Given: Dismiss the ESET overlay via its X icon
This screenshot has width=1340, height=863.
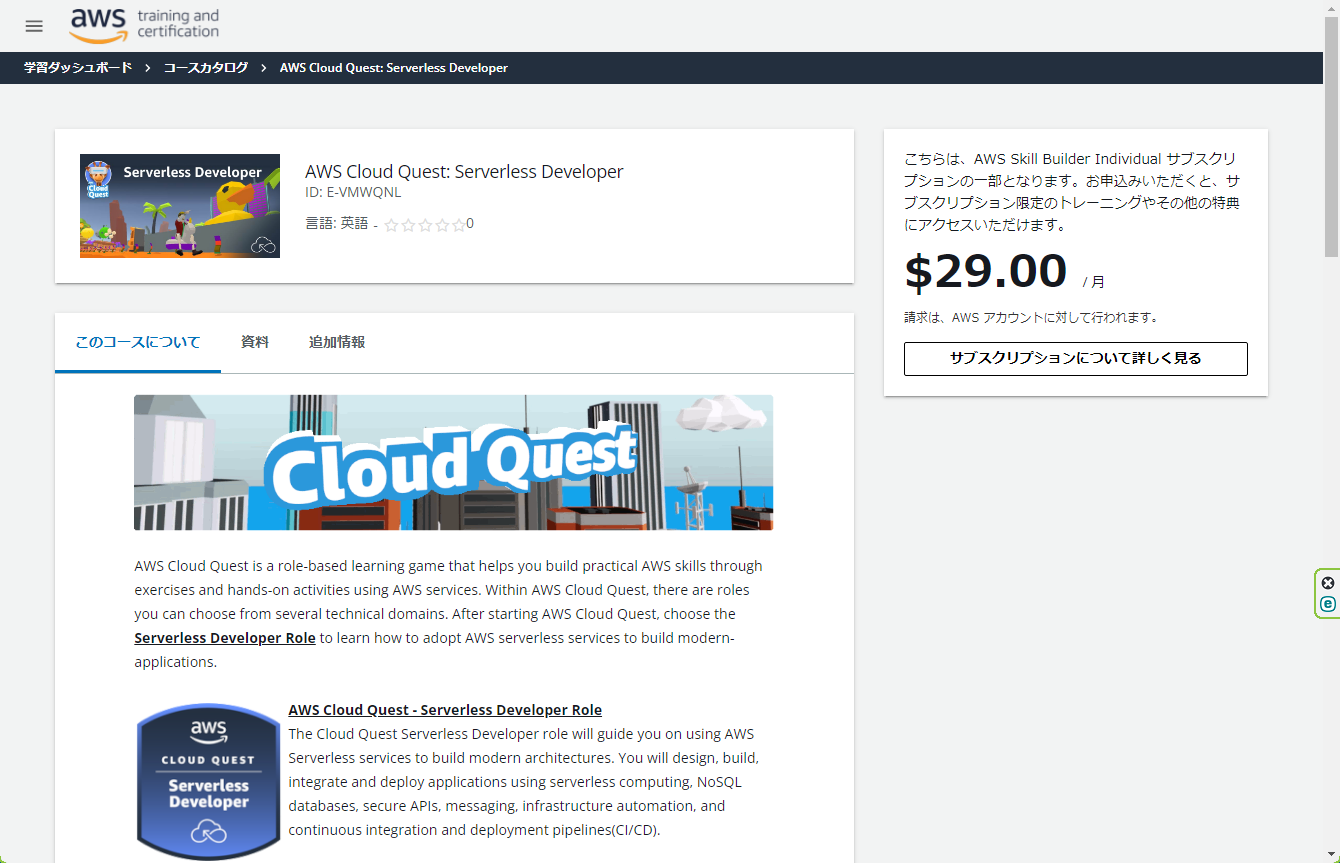Looking at the screenshot, I should [x=1327, y=582].
